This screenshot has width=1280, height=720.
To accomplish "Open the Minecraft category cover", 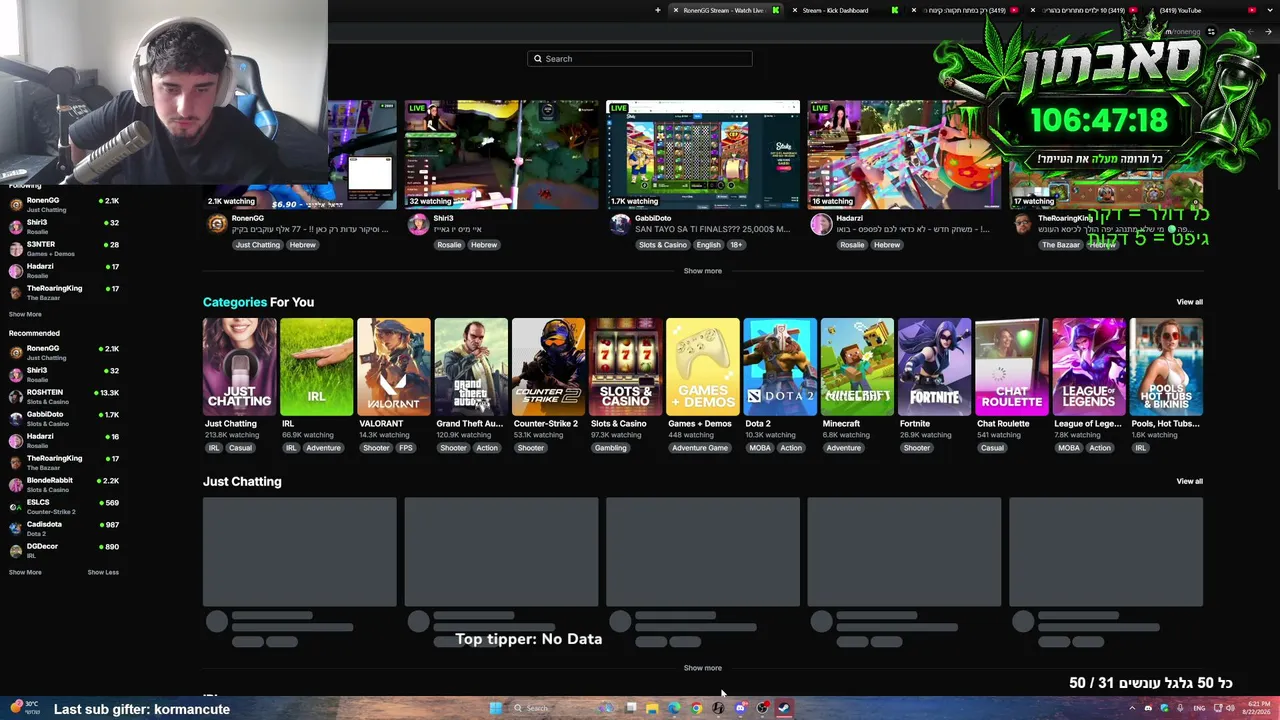I will point(857,366).
